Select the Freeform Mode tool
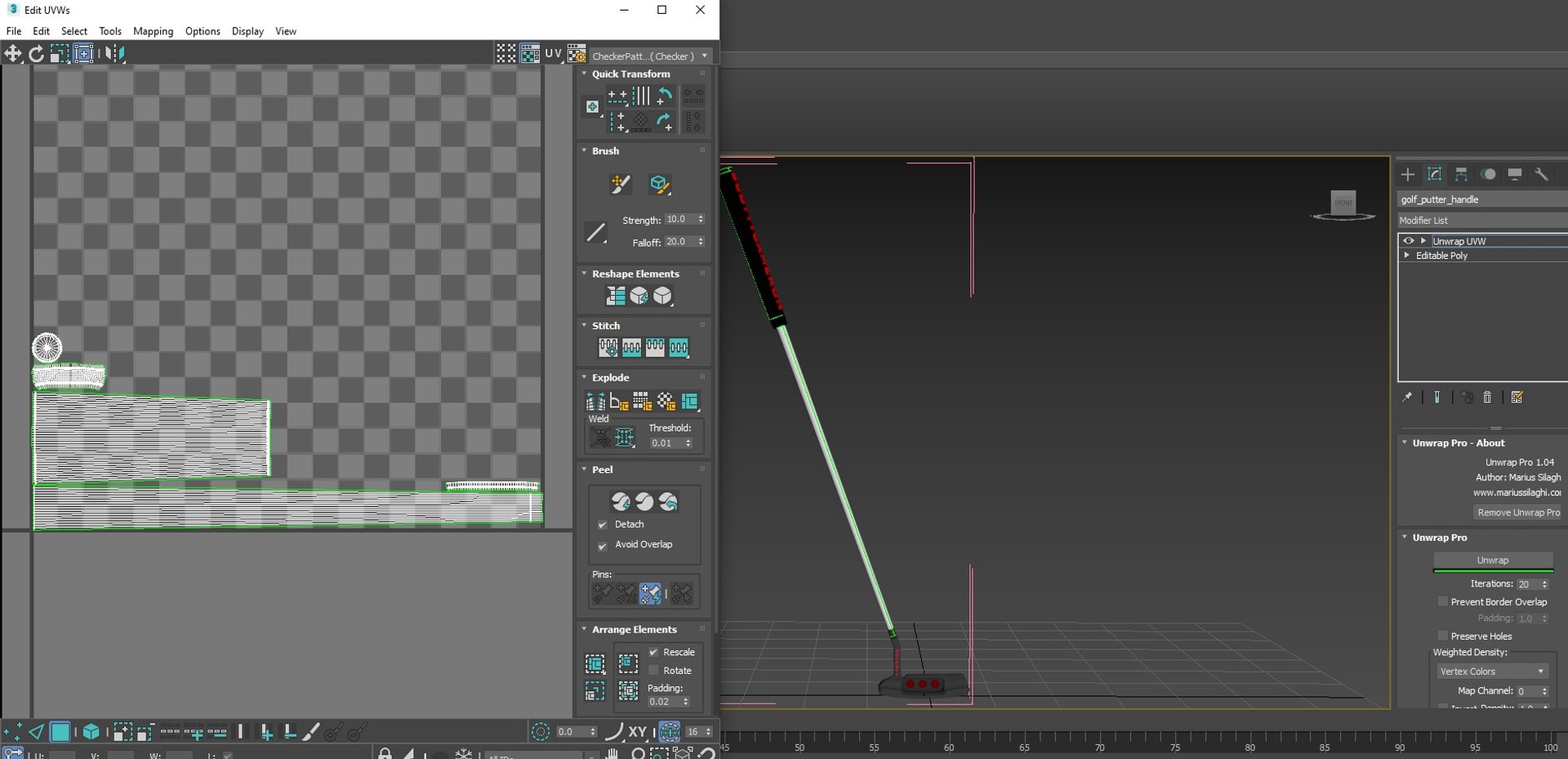 point(83,54)
